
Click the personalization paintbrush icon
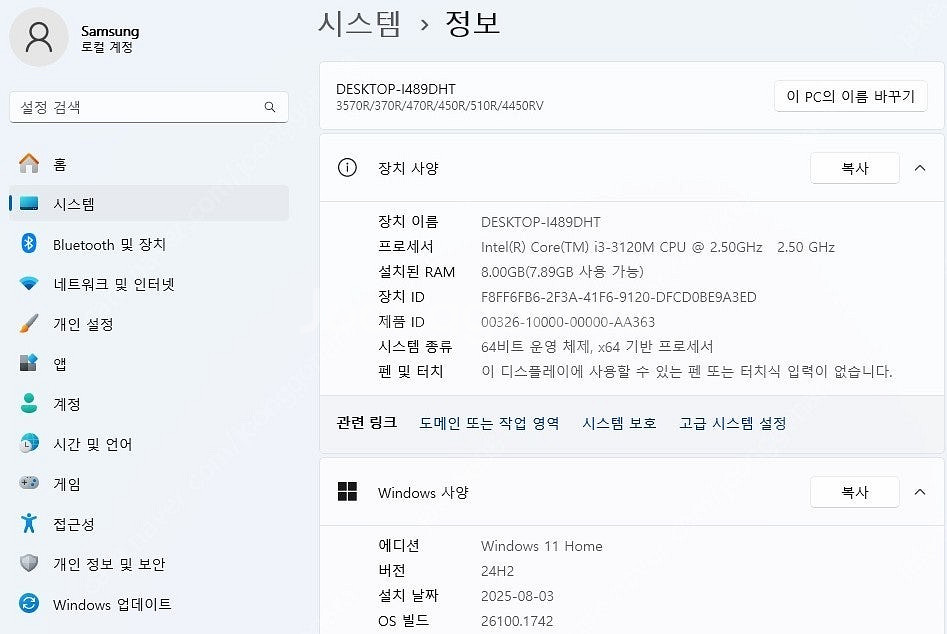coord(28,324)
